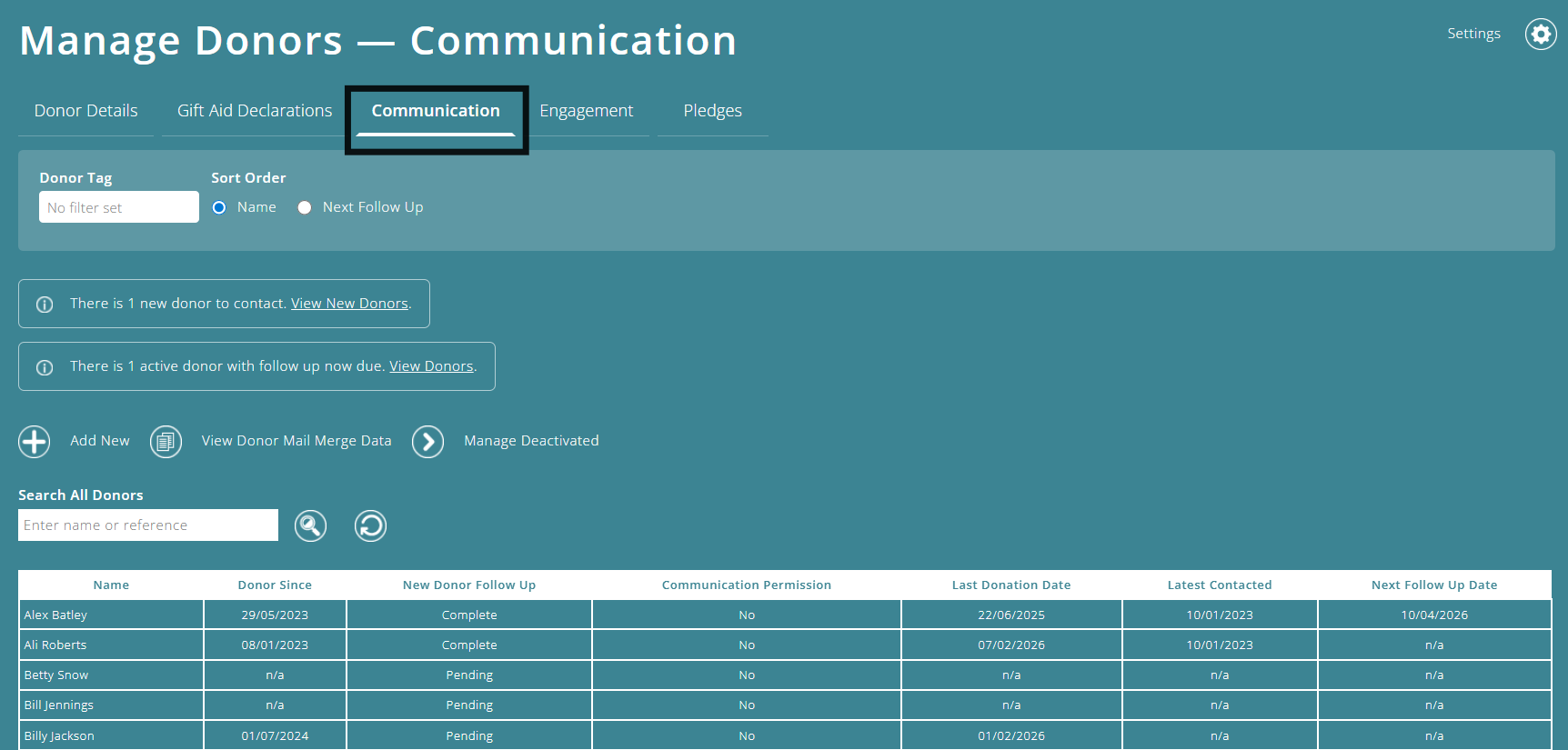Click the Add New label

coord(100,441)
